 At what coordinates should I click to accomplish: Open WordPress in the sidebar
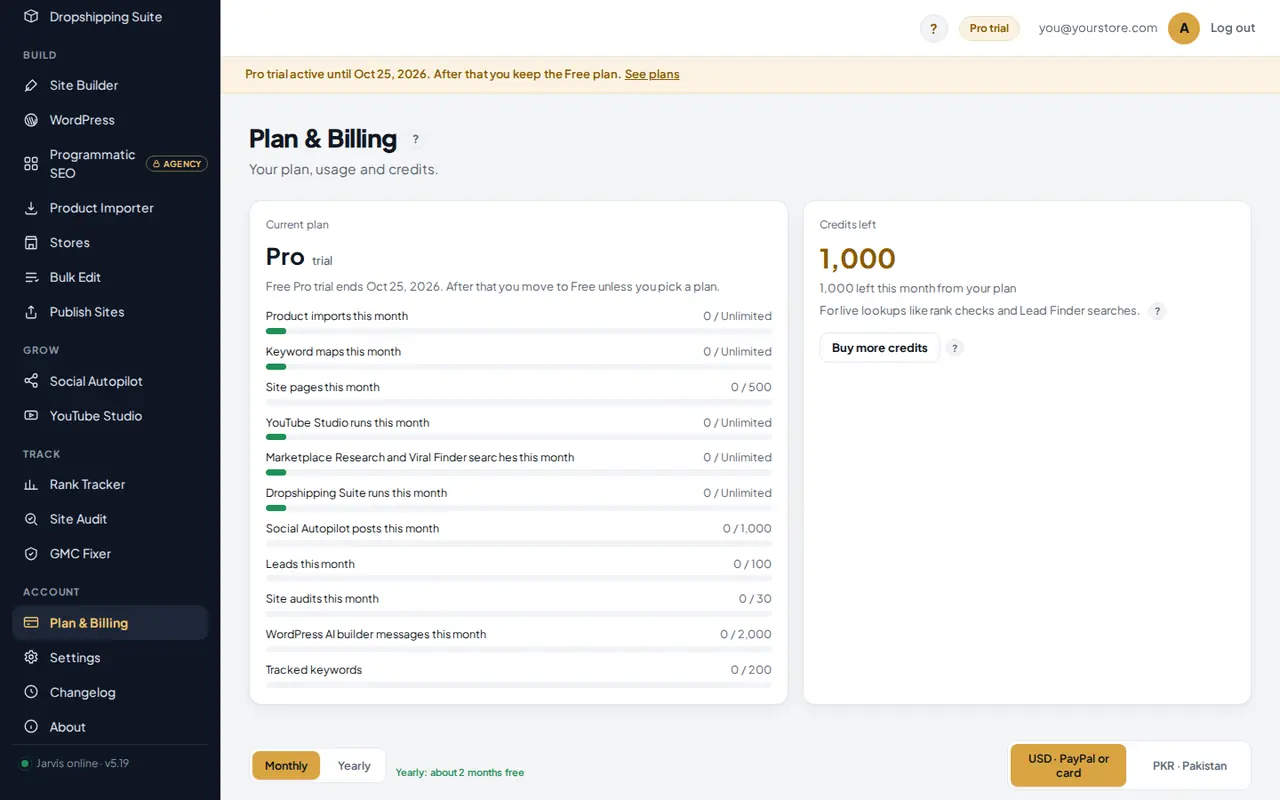coord(110,120)
